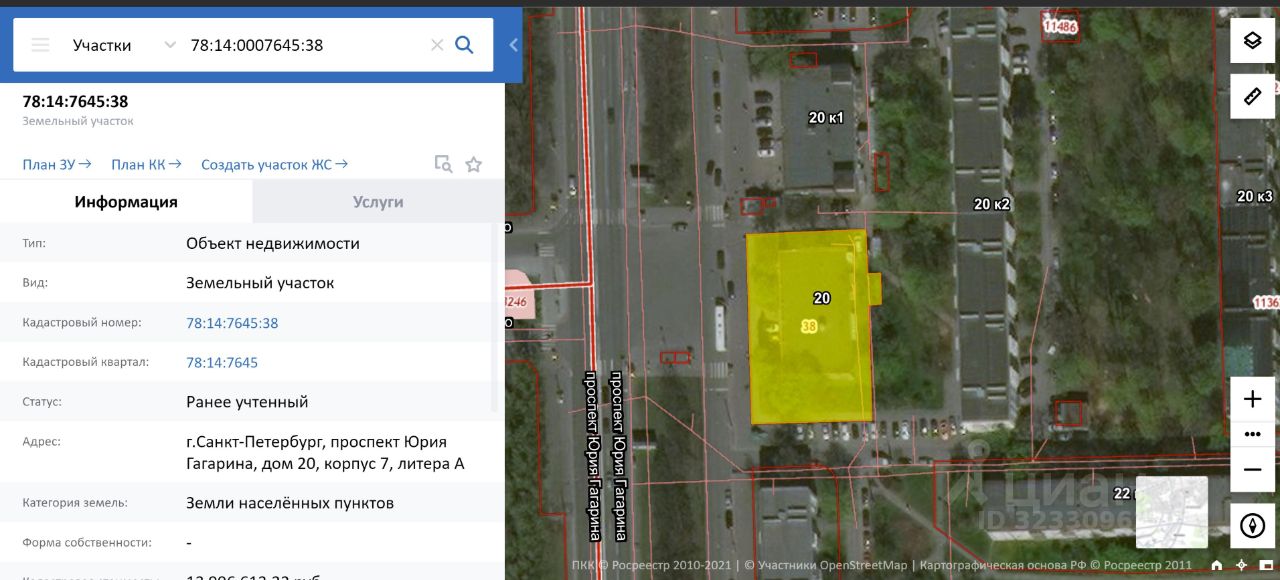Click parcel heading 78:14:7645:38
Screen dimensions: 1280x580
[x=75, y=101]
